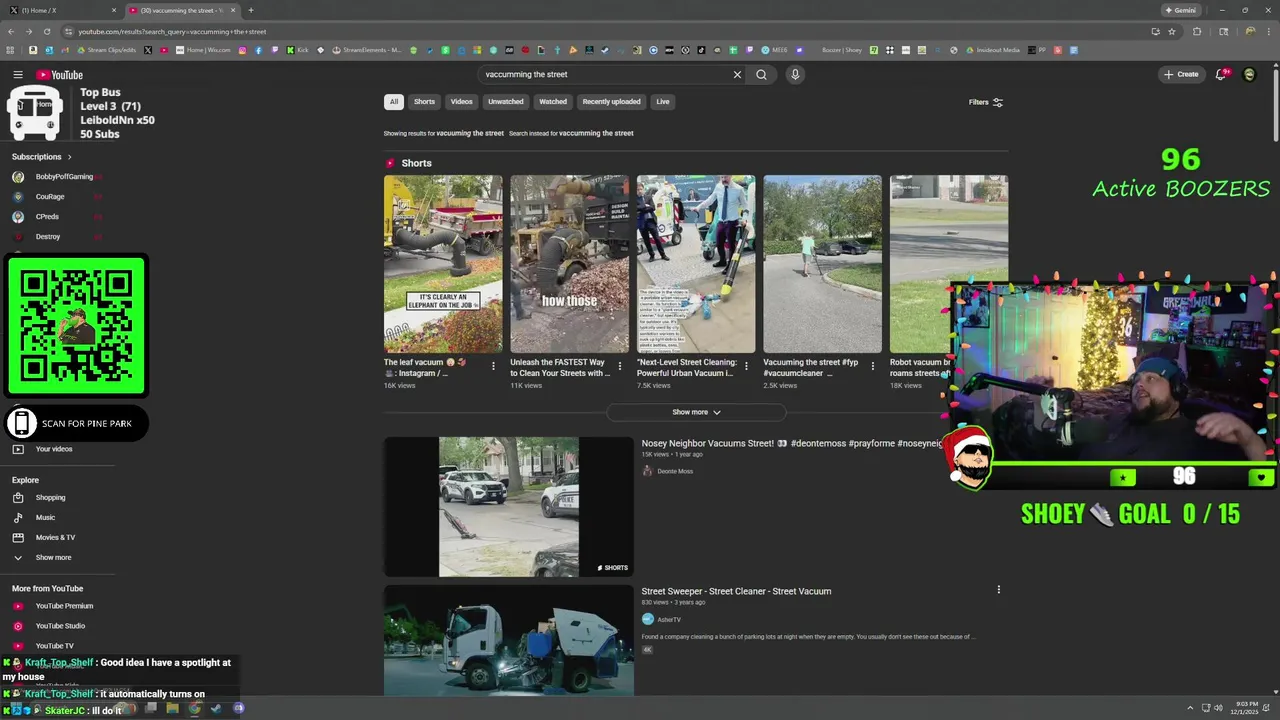This screenshot has width=1280, height=720.
Task: Open options for Street Sweeper video
Action: pos(998,590)
